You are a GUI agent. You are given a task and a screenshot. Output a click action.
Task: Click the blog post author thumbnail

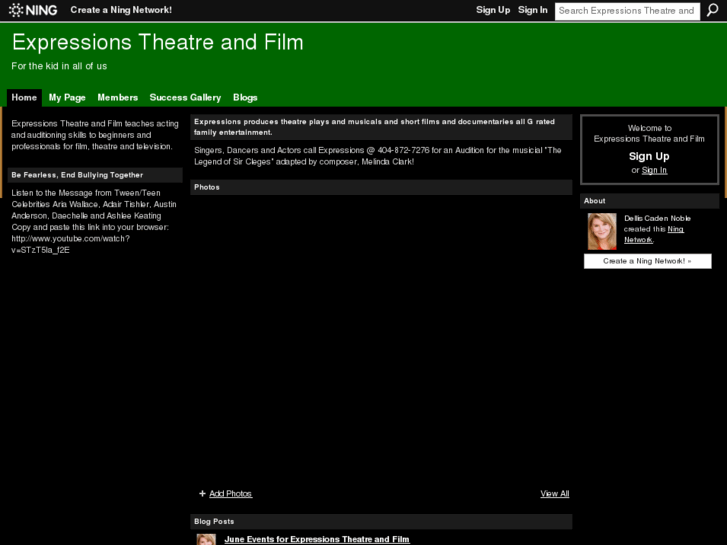pos(206,539)
